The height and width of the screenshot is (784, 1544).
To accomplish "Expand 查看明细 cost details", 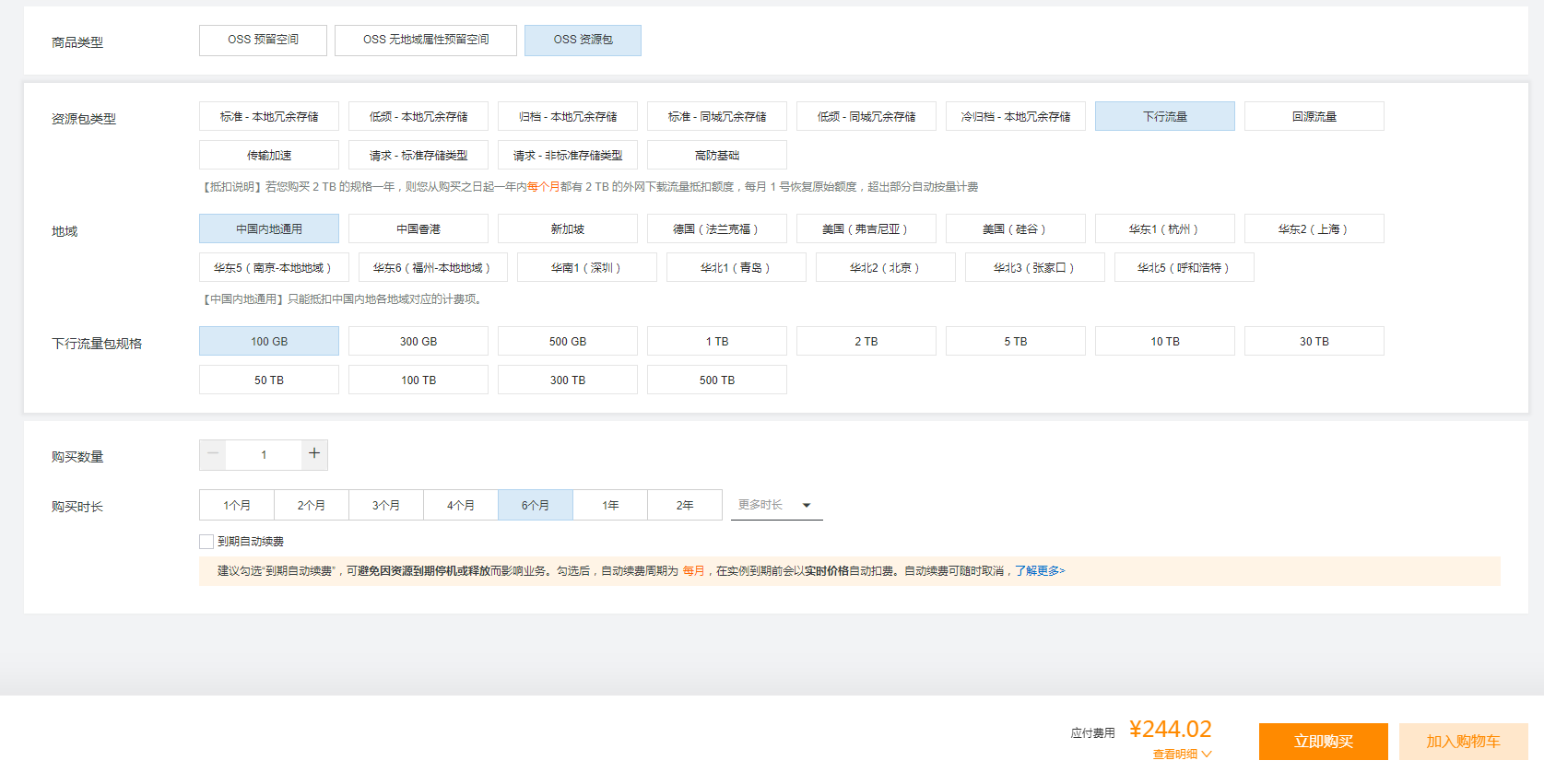I will pyautogui.click(x=1182, y=755).
